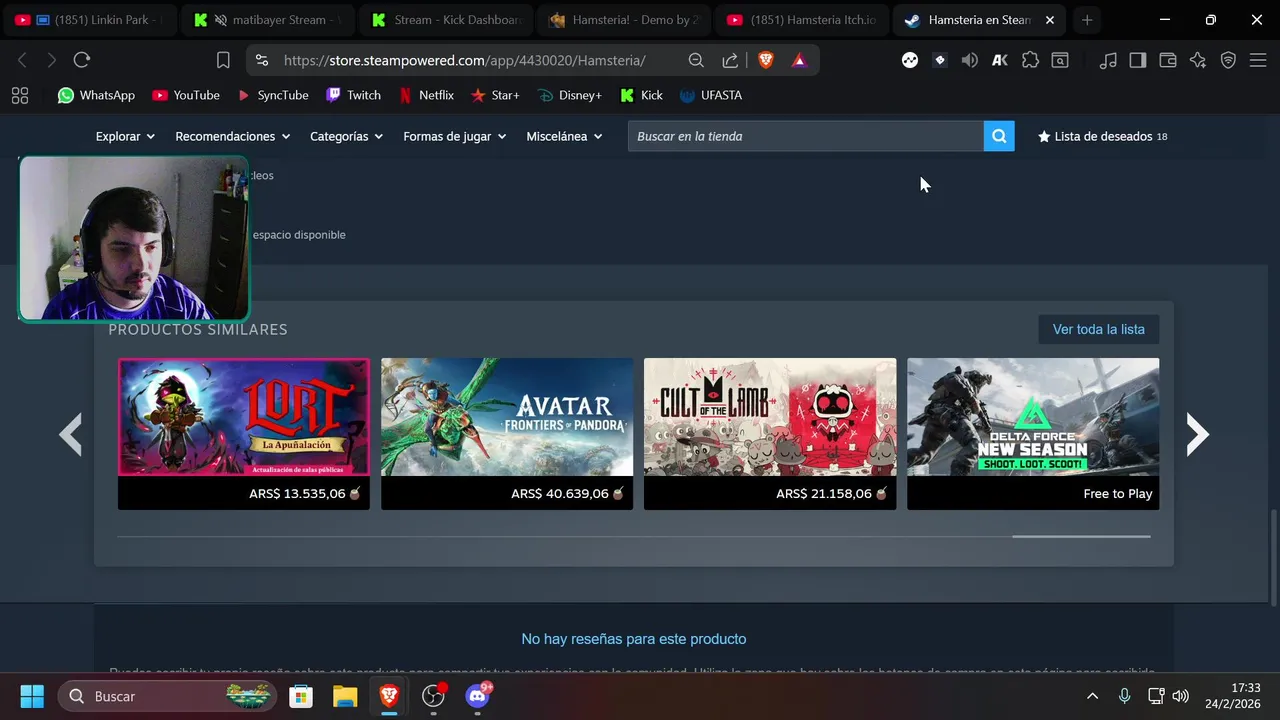This screenshot has height=720, width=1280.
Task: Open the WhatsApp bookmark
Action: tap(96, 95)
